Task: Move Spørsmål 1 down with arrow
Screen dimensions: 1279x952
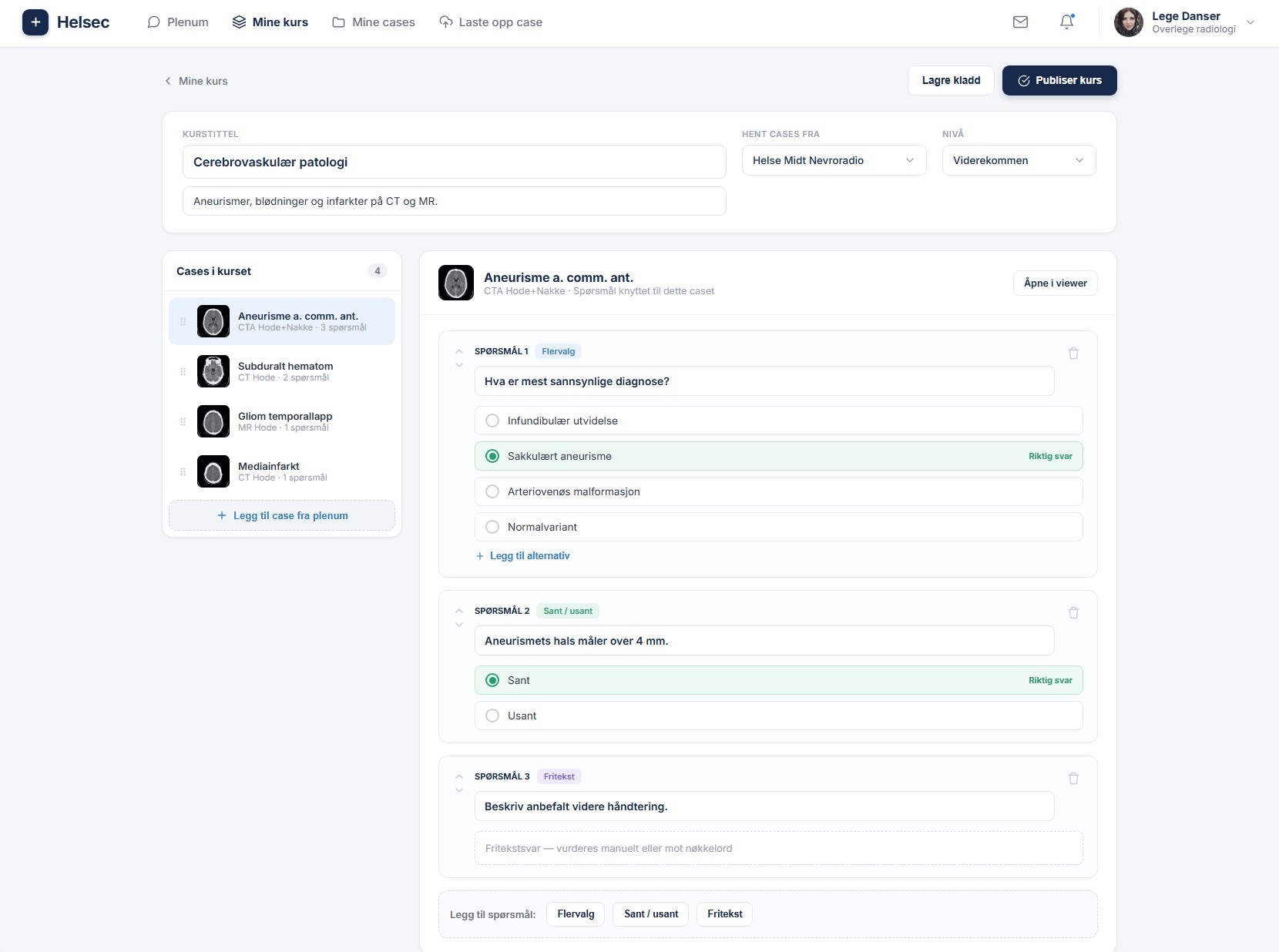Action: click(x=459, y=365)
